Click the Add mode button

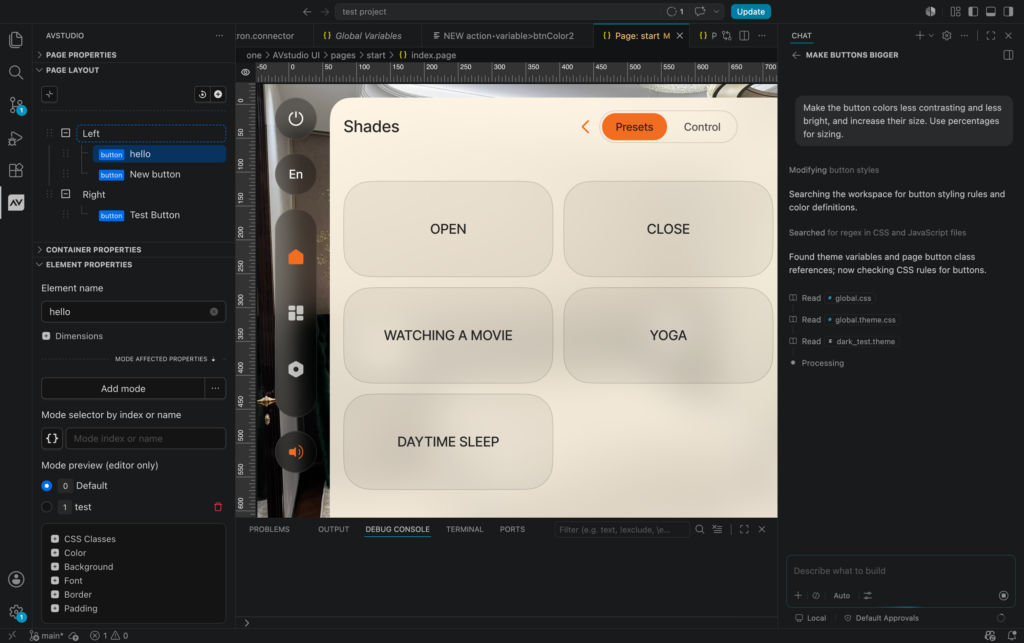(123, 388)
